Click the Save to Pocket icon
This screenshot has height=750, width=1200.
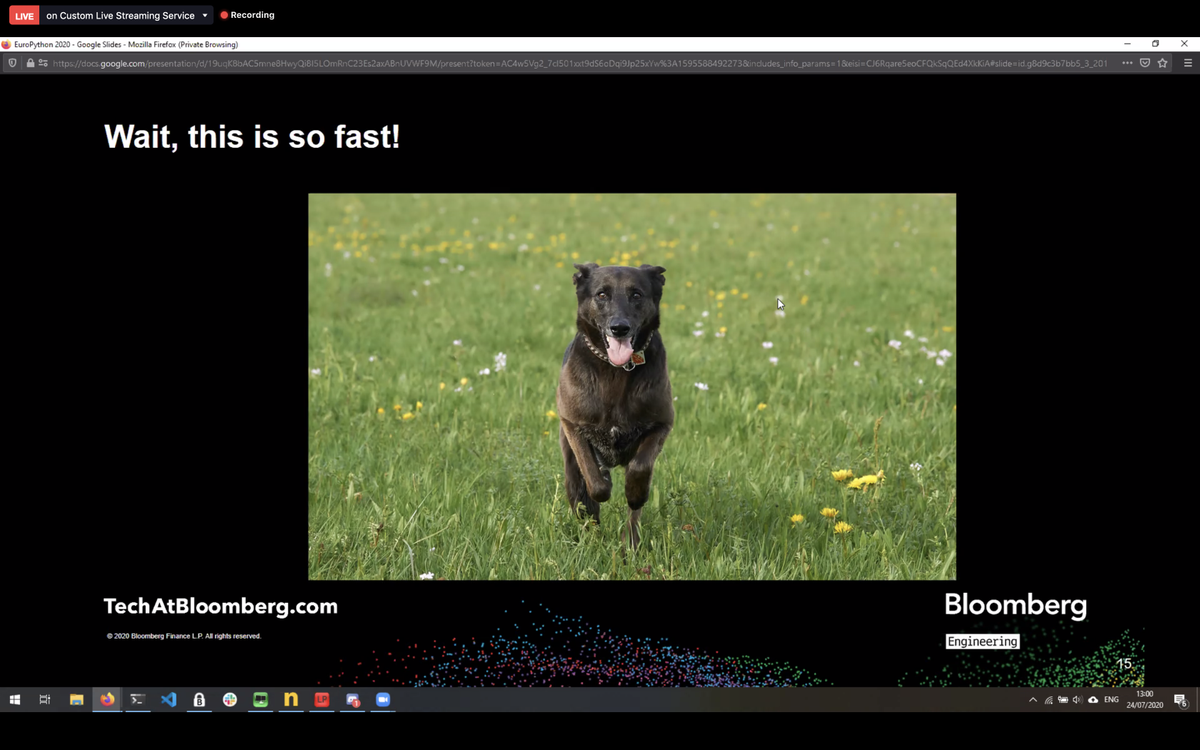(x=1145, y=63)
